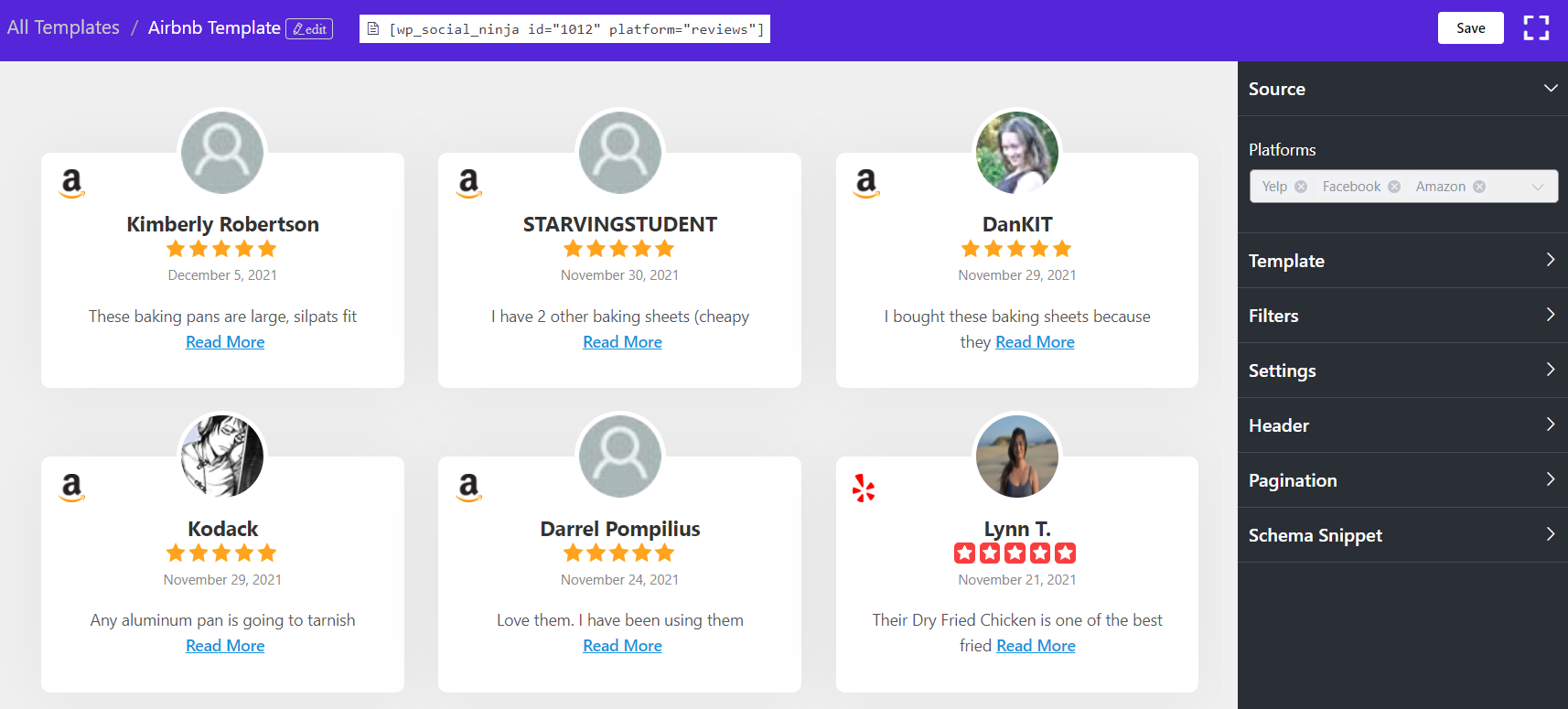Click the shortcode document icon

coord(373,29)
